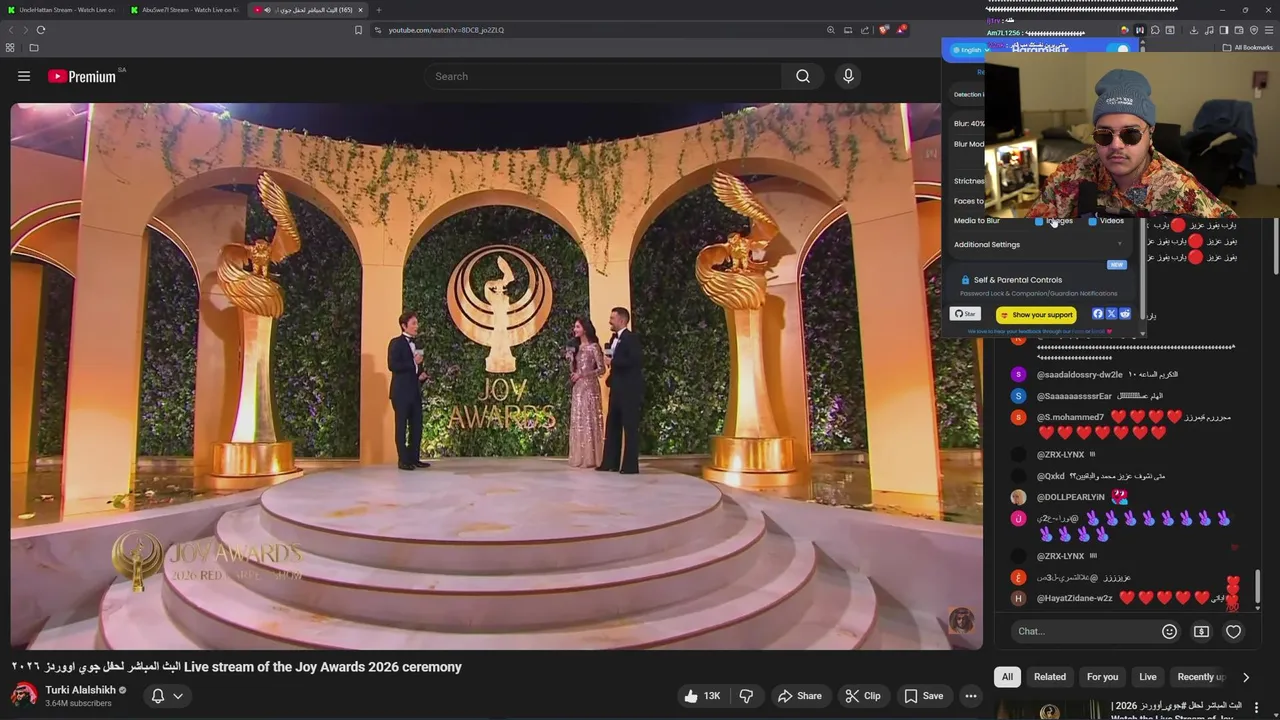Close the active YouTube browser tab

pos(360,10)
